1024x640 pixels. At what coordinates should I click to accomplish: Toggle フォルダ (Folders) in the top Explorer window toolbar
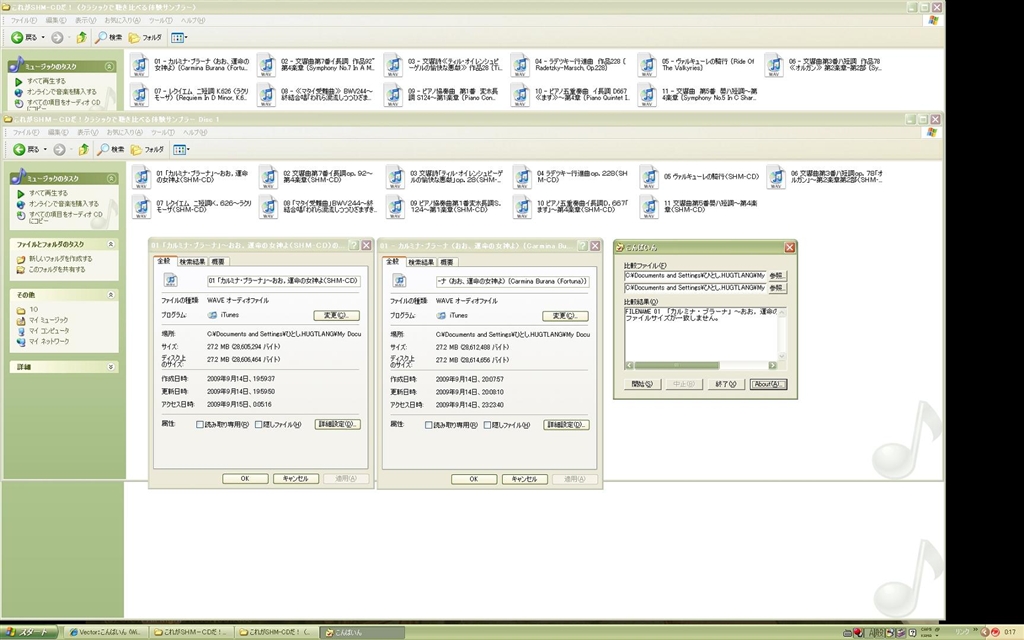[145, 38]
